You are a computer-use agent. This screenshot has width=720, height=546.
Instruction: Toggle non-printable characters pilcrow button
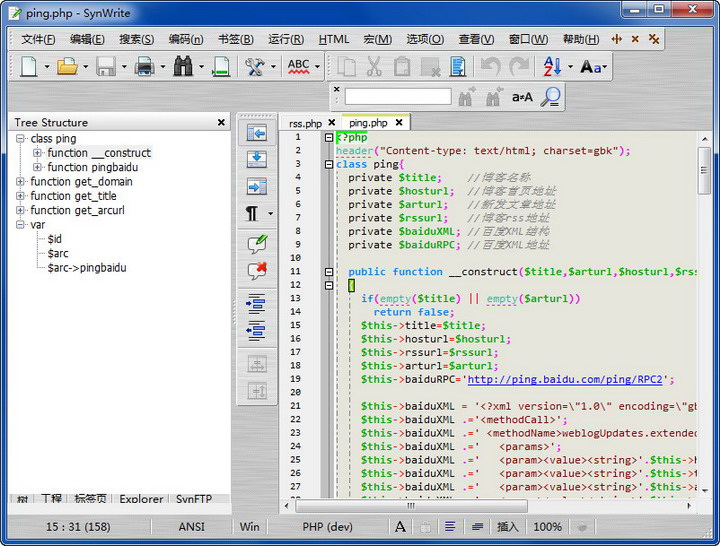coord(252,214)
